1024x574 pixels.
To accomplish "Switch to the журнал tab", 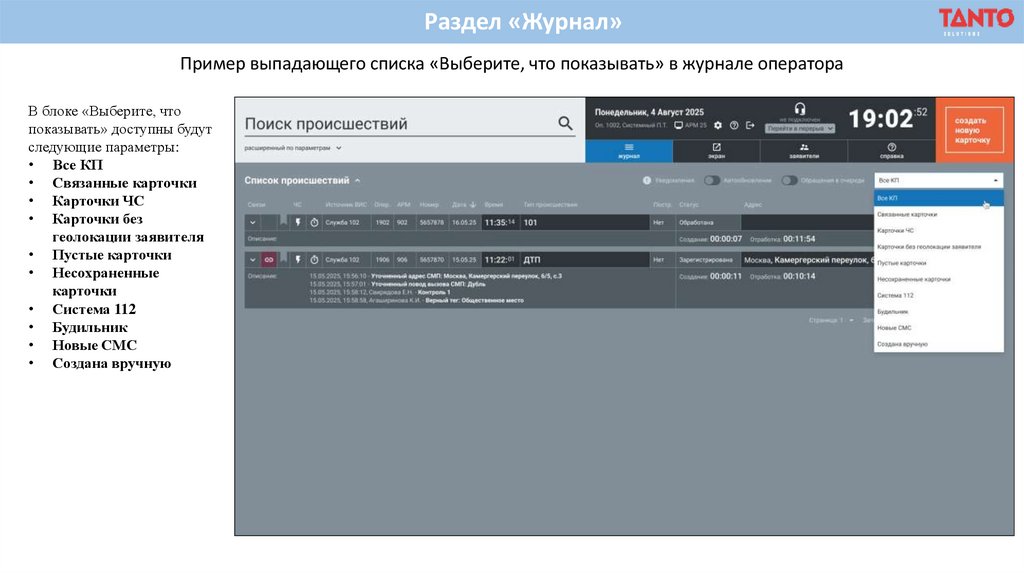I will 629,151.
